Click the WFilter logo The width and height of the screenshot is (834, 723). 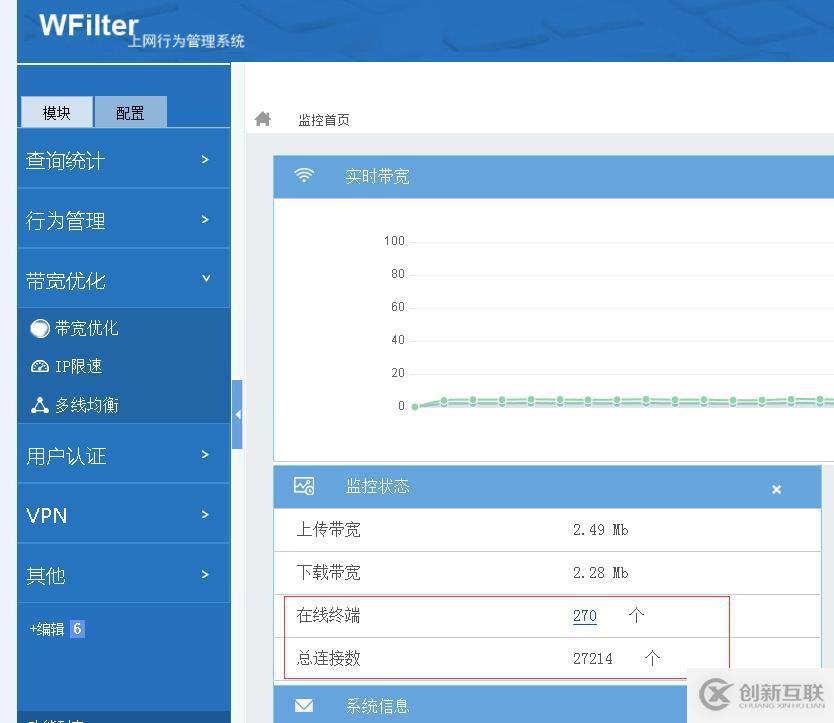point(88,25)
